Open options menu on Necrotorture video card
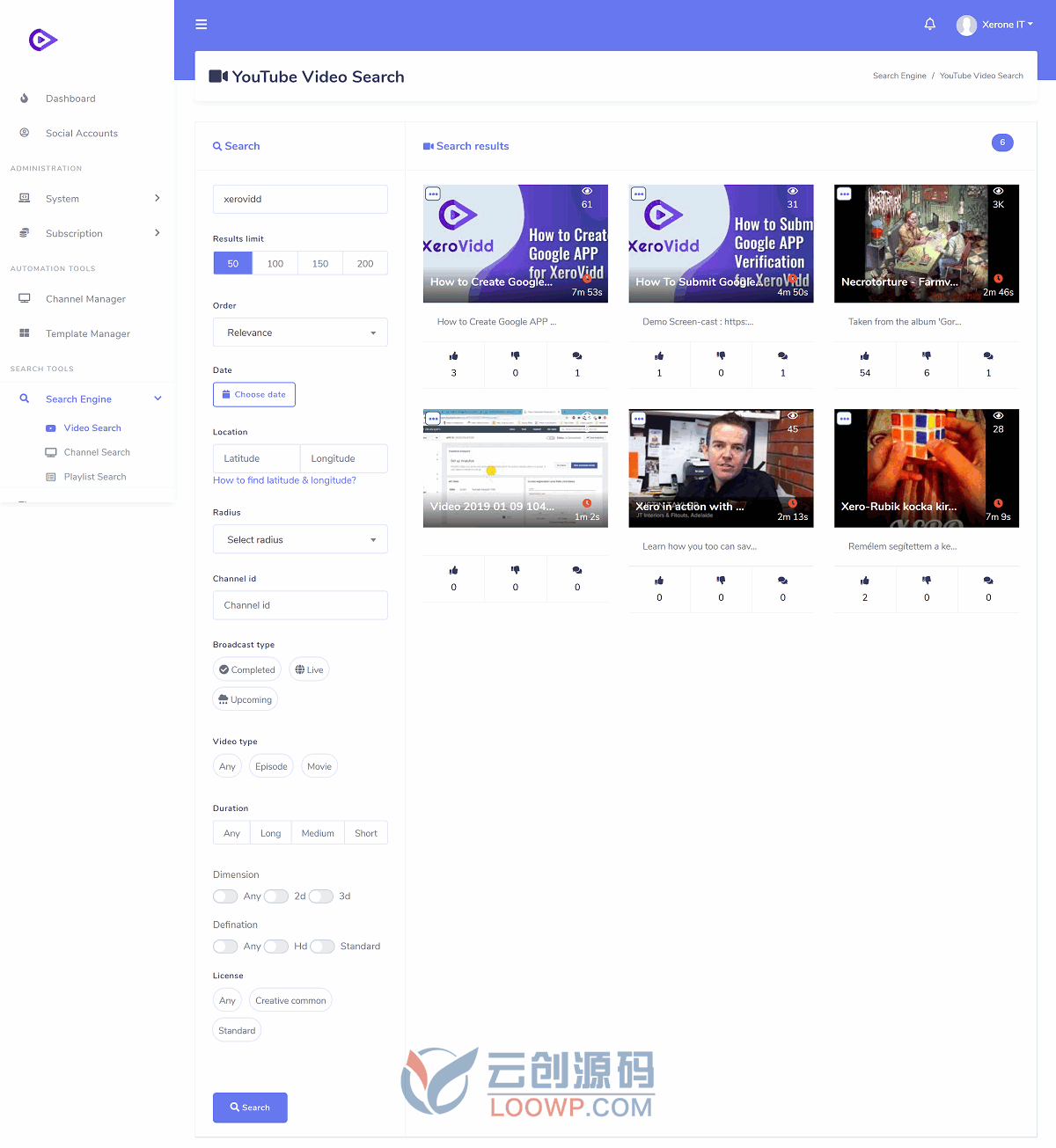Screen dimensions: 1056x1148 [844, 194]
